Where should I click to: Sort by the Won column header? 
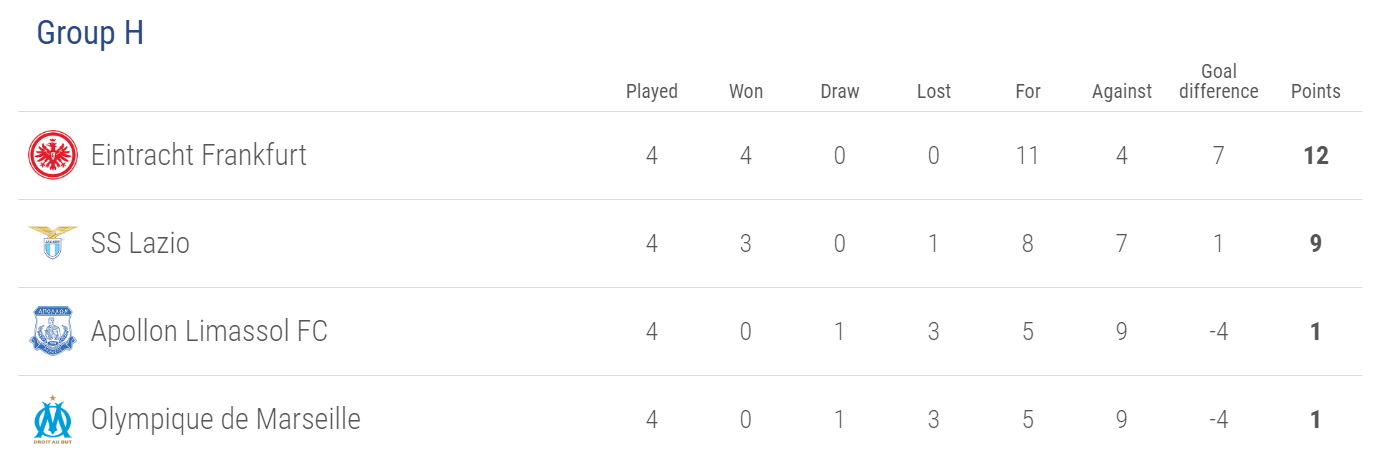coord(746,91)
